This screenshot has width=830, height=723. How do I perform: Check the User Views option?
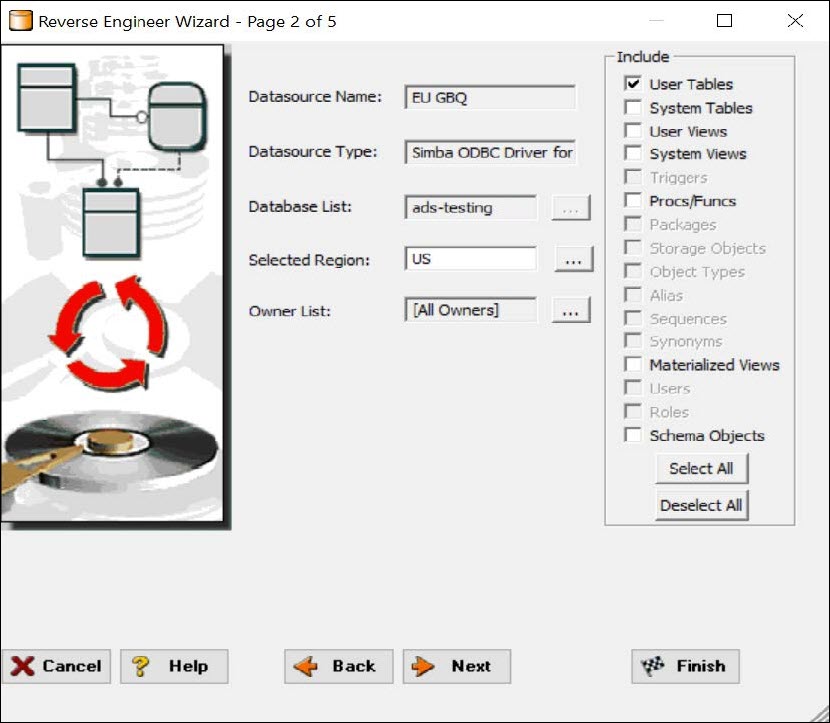point(633,131)
